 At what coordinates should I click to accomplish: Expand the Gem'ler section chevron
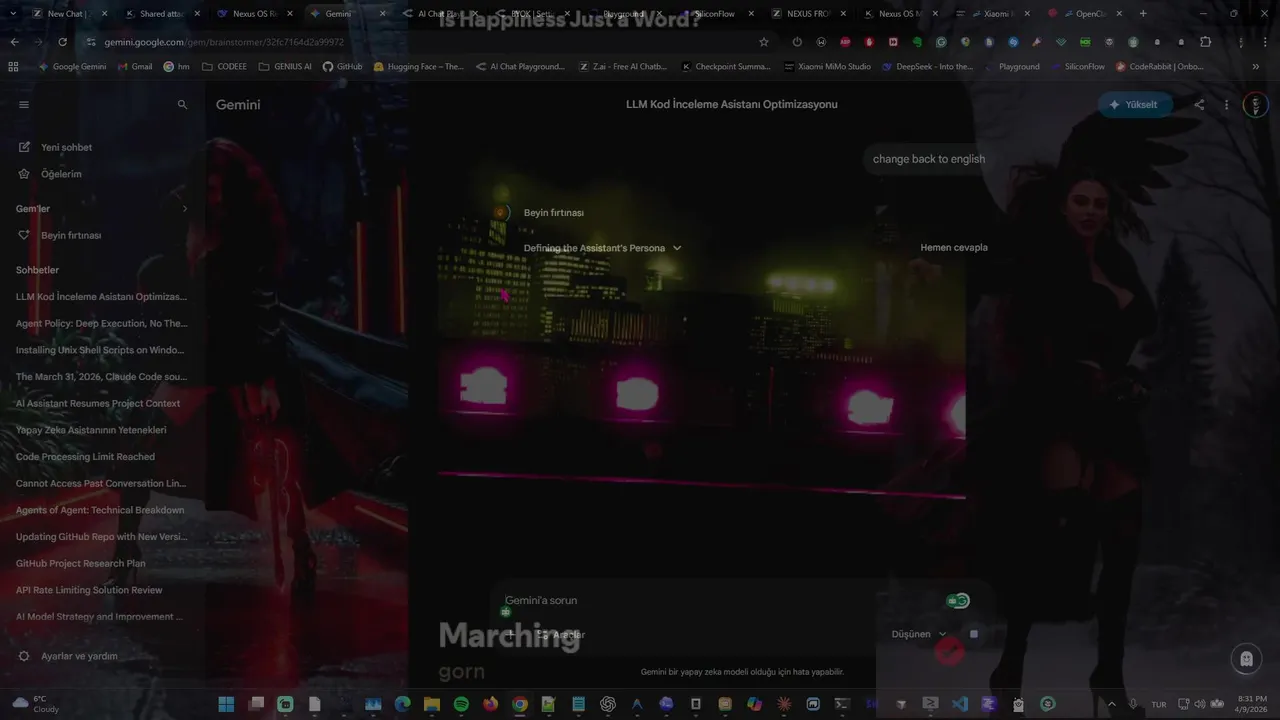pos(184,209)
